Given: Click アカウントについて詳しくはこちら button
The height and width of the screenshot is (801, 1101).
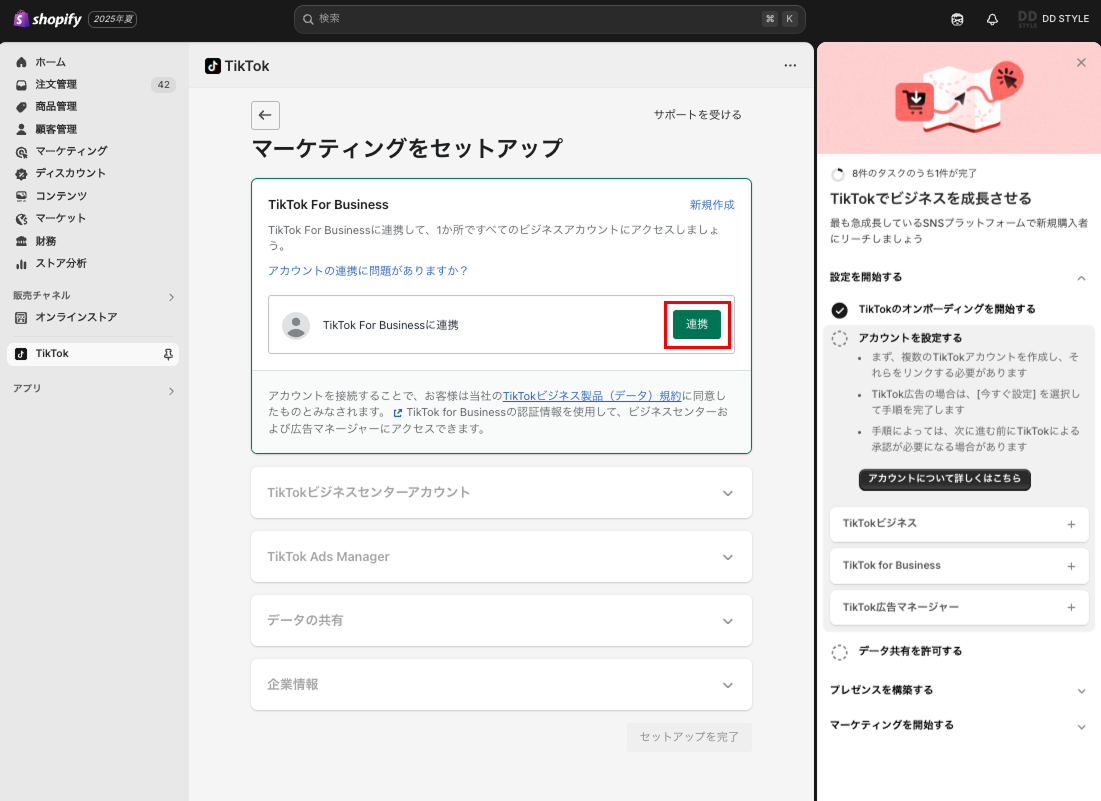Looking at the screenshot, I should 944,479.
